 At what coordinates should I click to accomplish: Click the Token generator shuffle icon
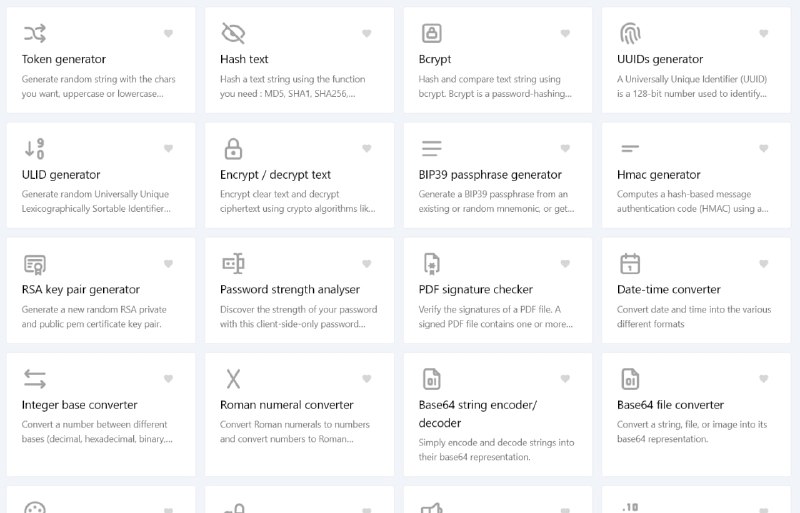[35, 33]
